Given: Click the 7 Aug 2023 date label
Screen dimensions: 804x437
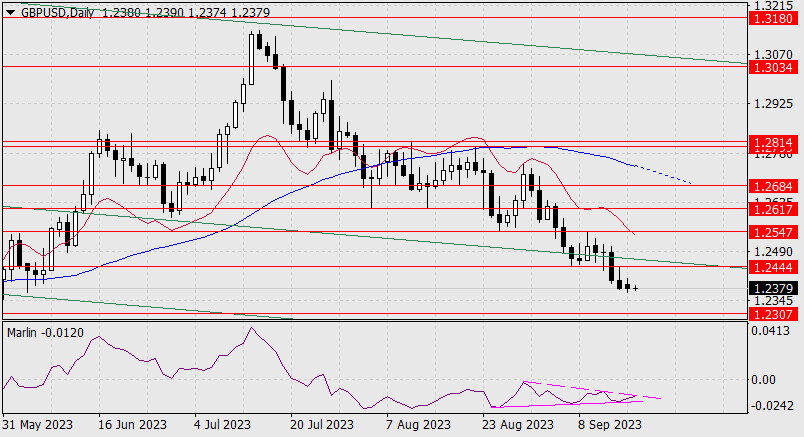Looking at the screenshot, I should pyautogui.click(x=418, y=425).
